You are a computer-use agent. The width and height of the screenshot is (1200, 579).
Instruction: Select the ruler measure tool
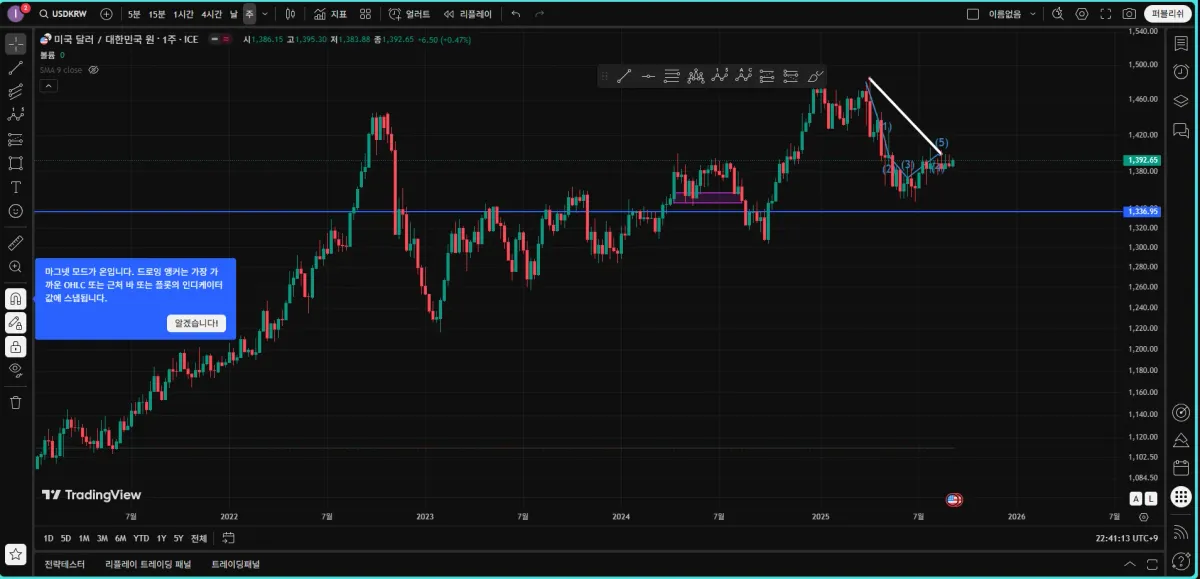pos(16,243)
